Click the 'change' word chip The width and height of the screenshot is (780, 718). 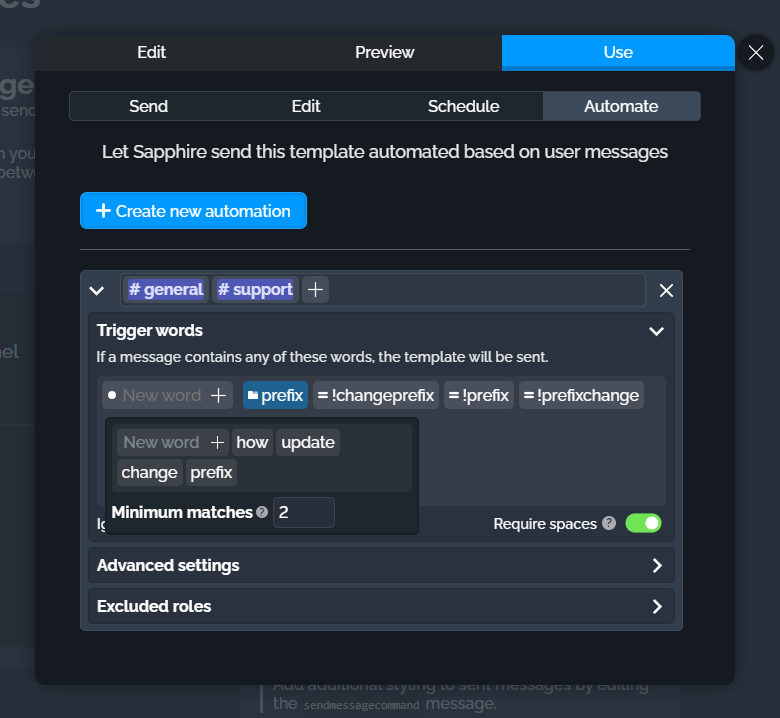pyautogui.click(x=150, y=472)
